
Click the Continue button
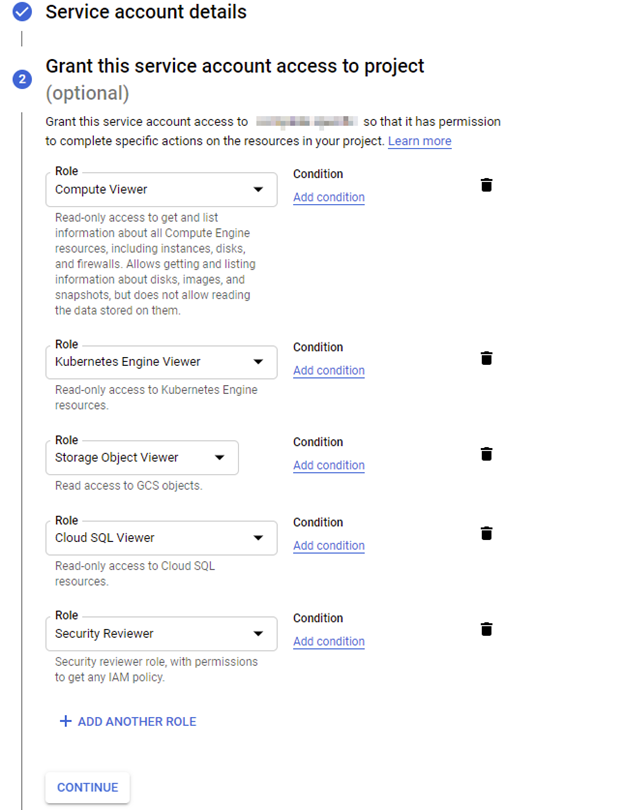coord(87,787)
